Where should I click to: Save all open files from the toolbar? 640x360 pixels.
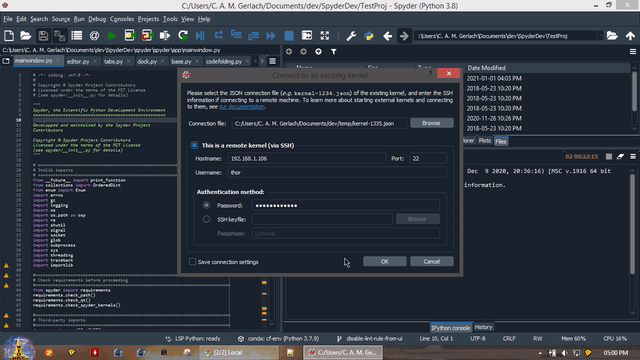click(x=60, y=36)
